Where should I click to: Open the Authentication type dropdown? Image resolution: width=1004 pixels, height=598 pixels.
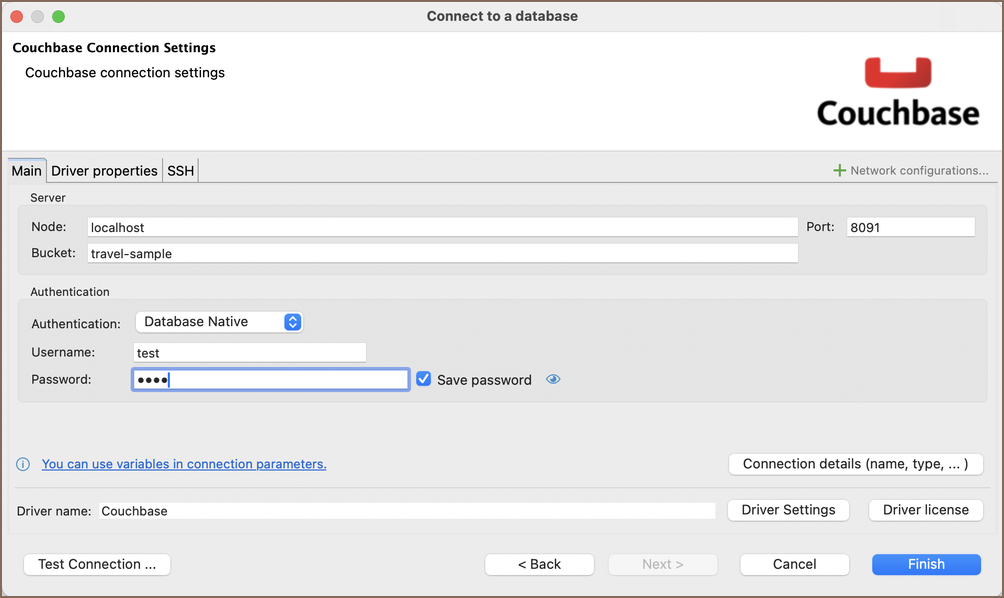(x=219, y=322)
